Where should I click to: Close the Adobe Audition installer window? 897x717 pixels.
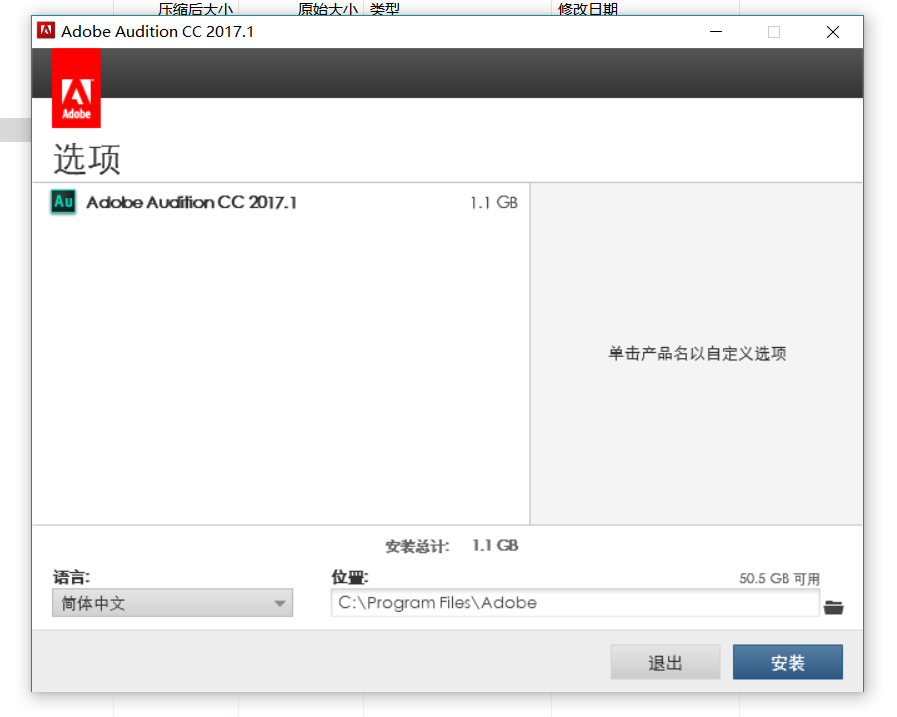pyautogui.click(x=832, y=31)
